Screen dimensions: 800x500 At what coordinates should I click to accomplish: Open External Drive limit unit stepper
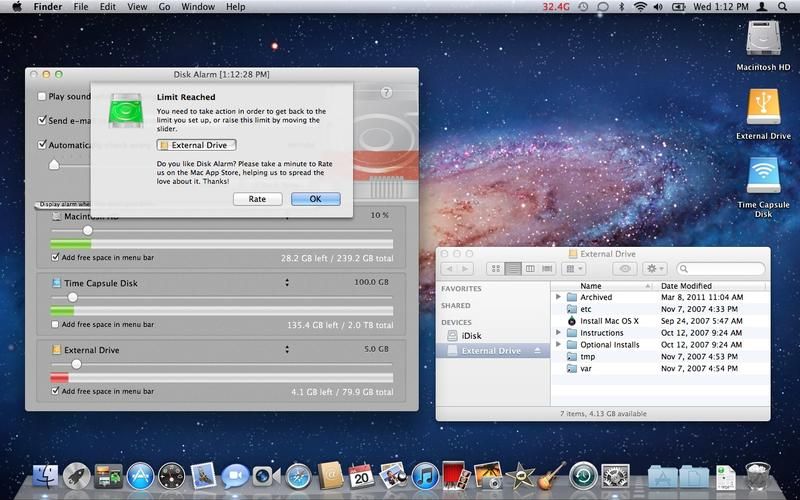287,349
